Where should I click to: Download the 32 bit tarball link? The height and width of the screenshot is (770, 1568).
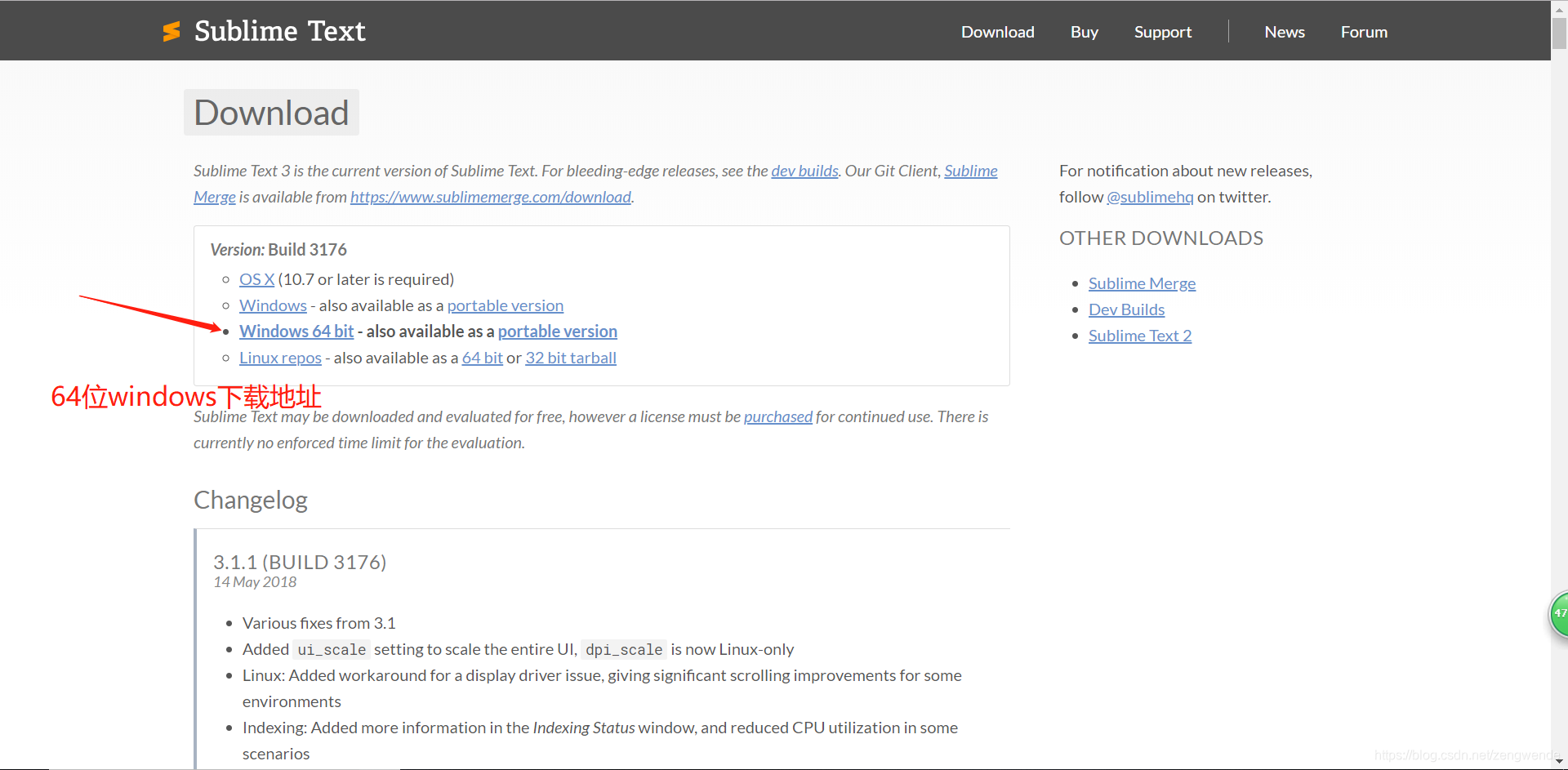click(570, 358)
